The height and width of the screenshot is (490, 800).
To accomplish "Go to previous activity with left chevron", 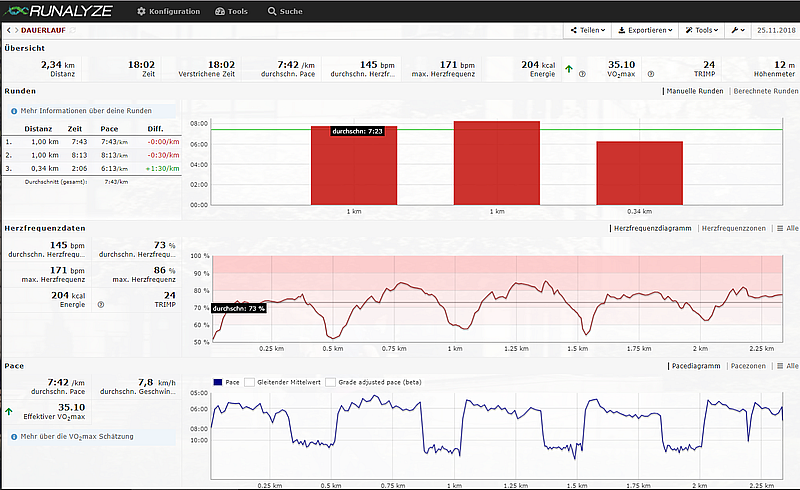I will 8,31.
